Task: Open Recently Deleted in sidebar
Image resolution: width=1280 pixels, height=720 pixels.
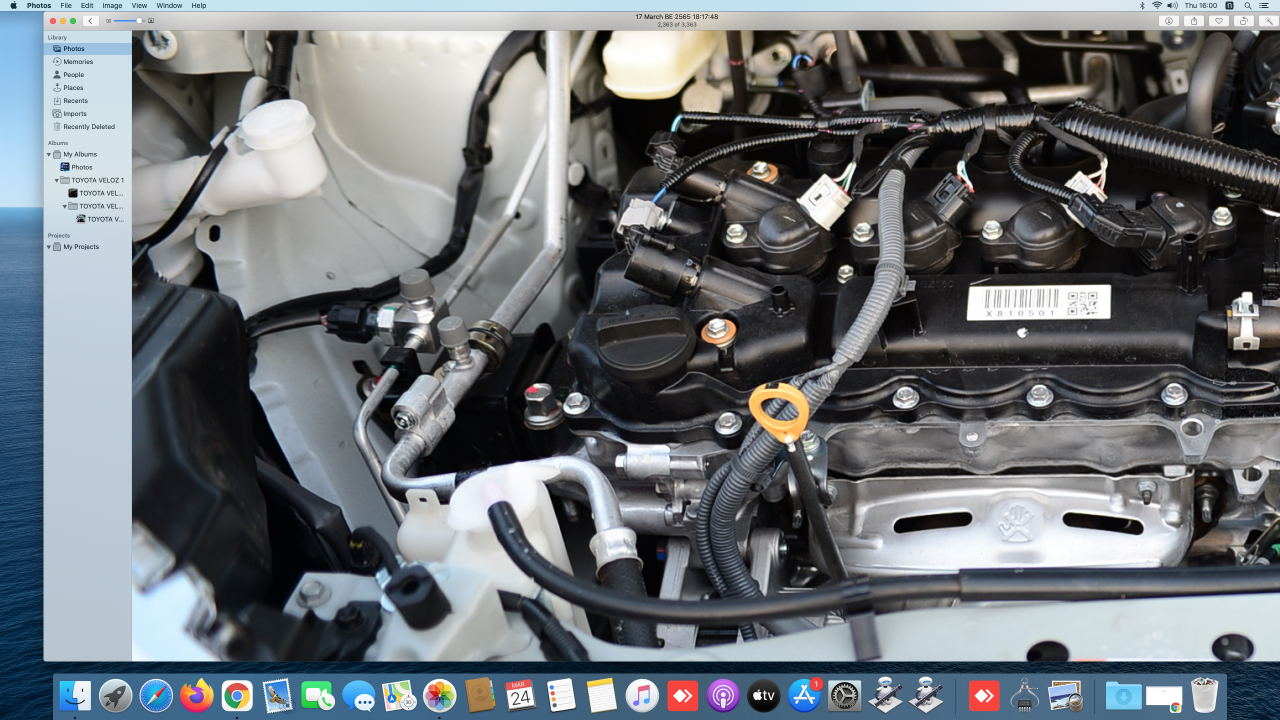Action: pos(89,127)
